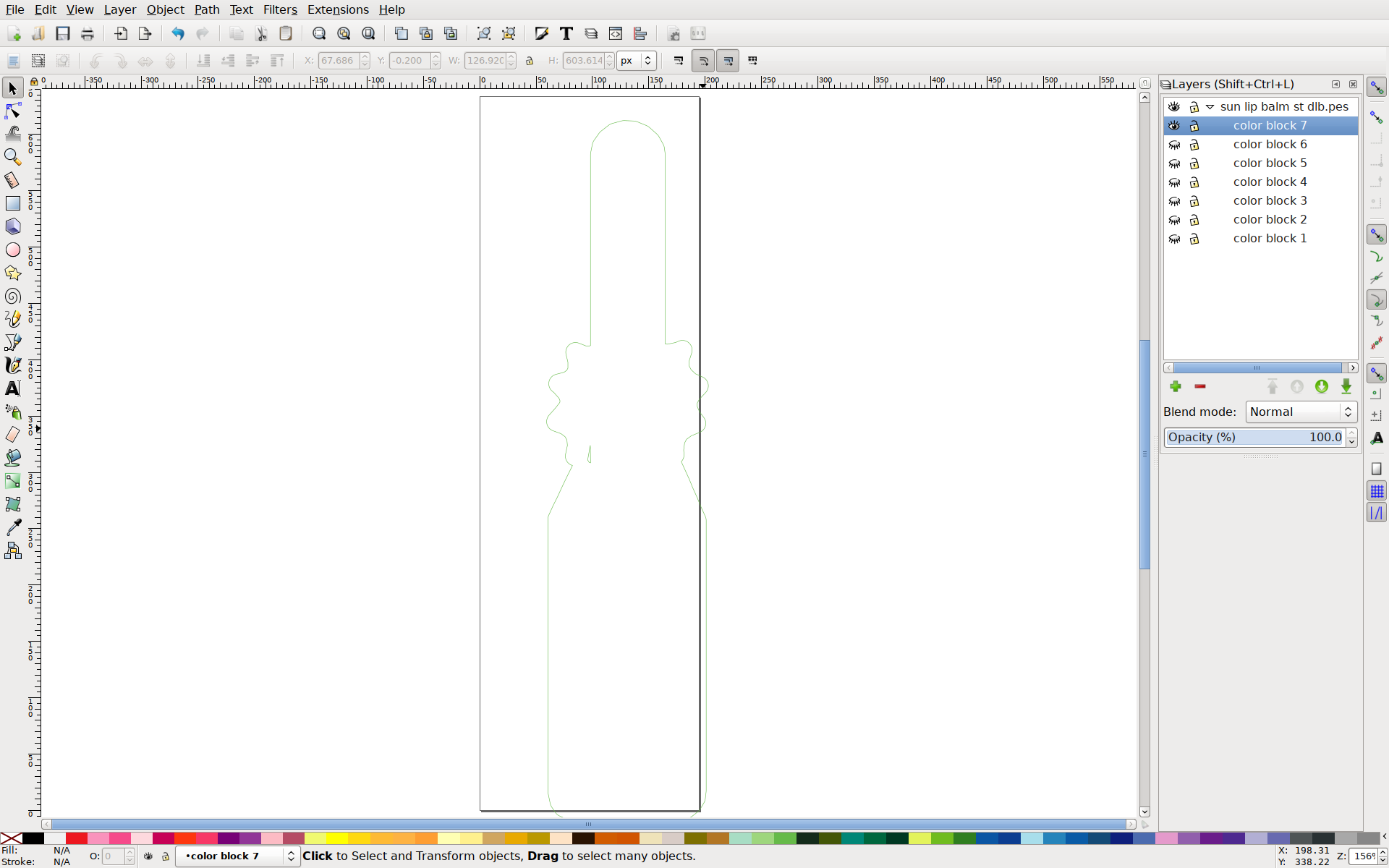This screenshot has width=1389, height=868.
Task: Select the Color picker dropper tool
Action: [x=12, y=527]
